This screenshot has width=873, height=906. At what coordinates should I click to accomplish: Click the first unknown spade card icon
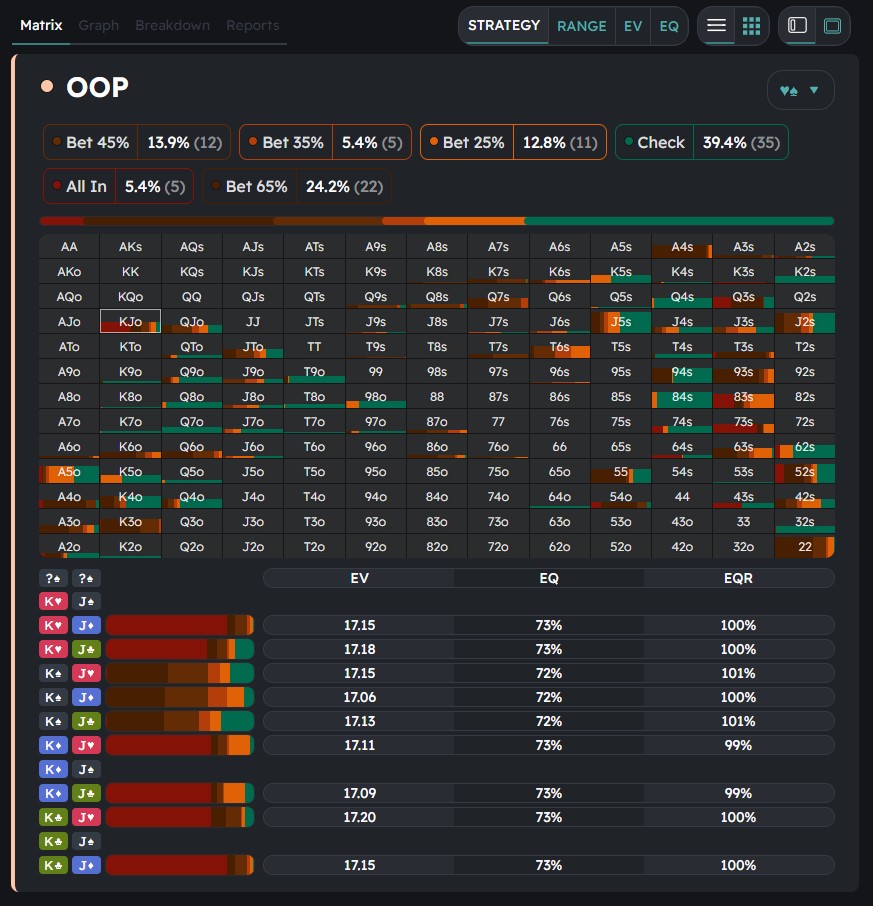(53, 578)
